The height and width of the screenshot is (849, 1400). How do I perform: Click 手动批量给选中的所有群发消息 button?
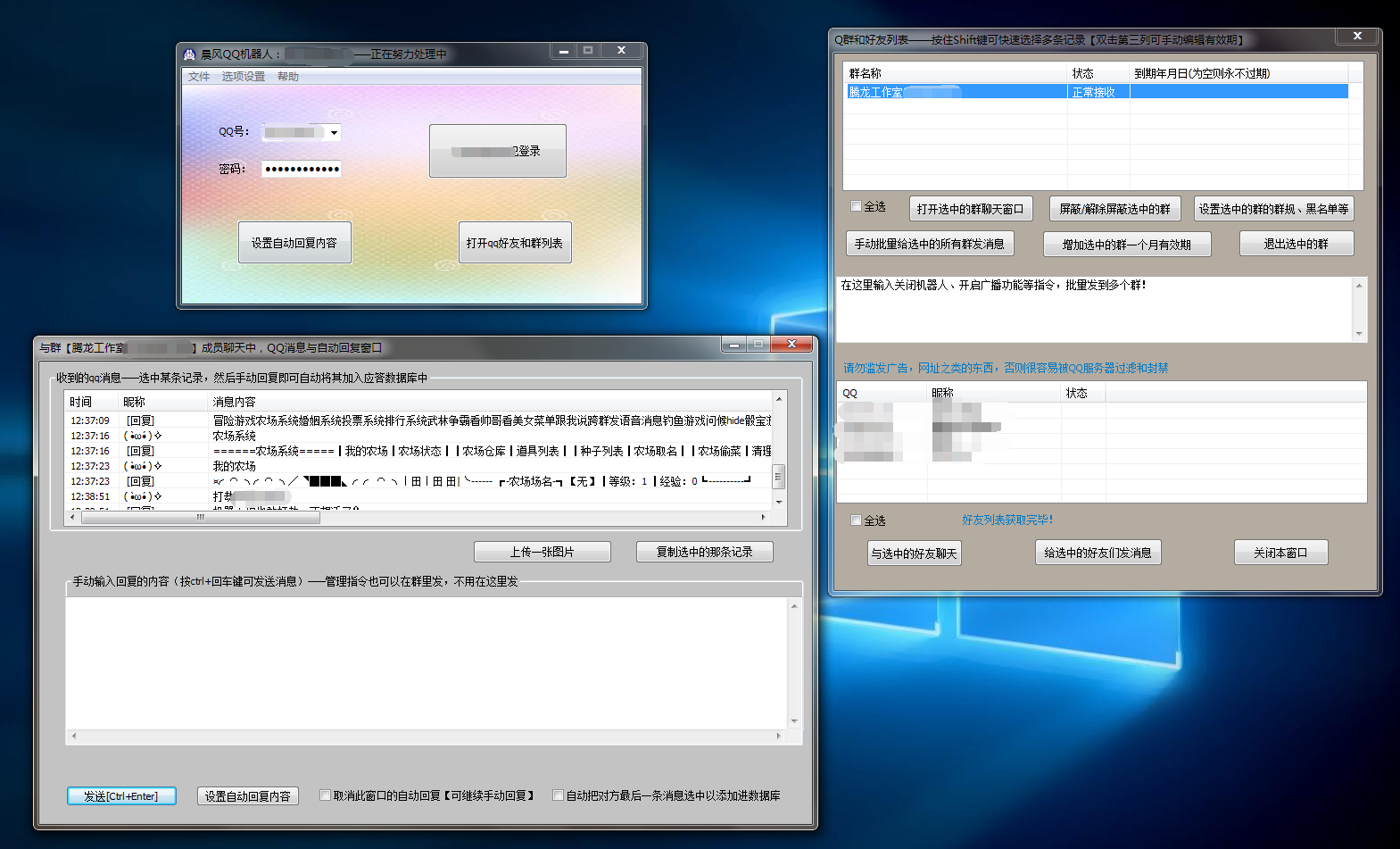click(x=930, y=244)
